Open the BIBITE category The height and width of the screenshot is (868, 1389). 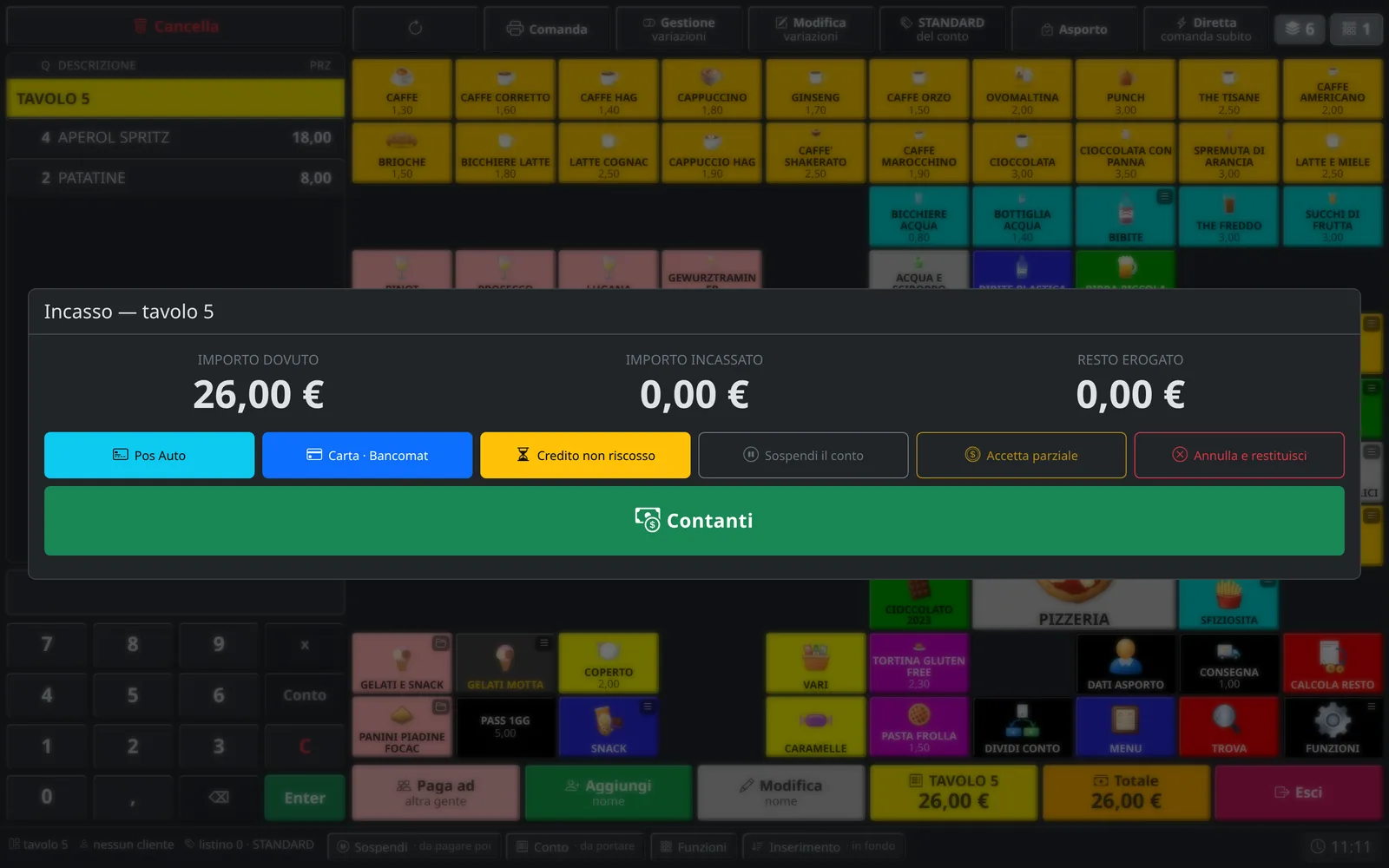click(x=1125, y=216)
